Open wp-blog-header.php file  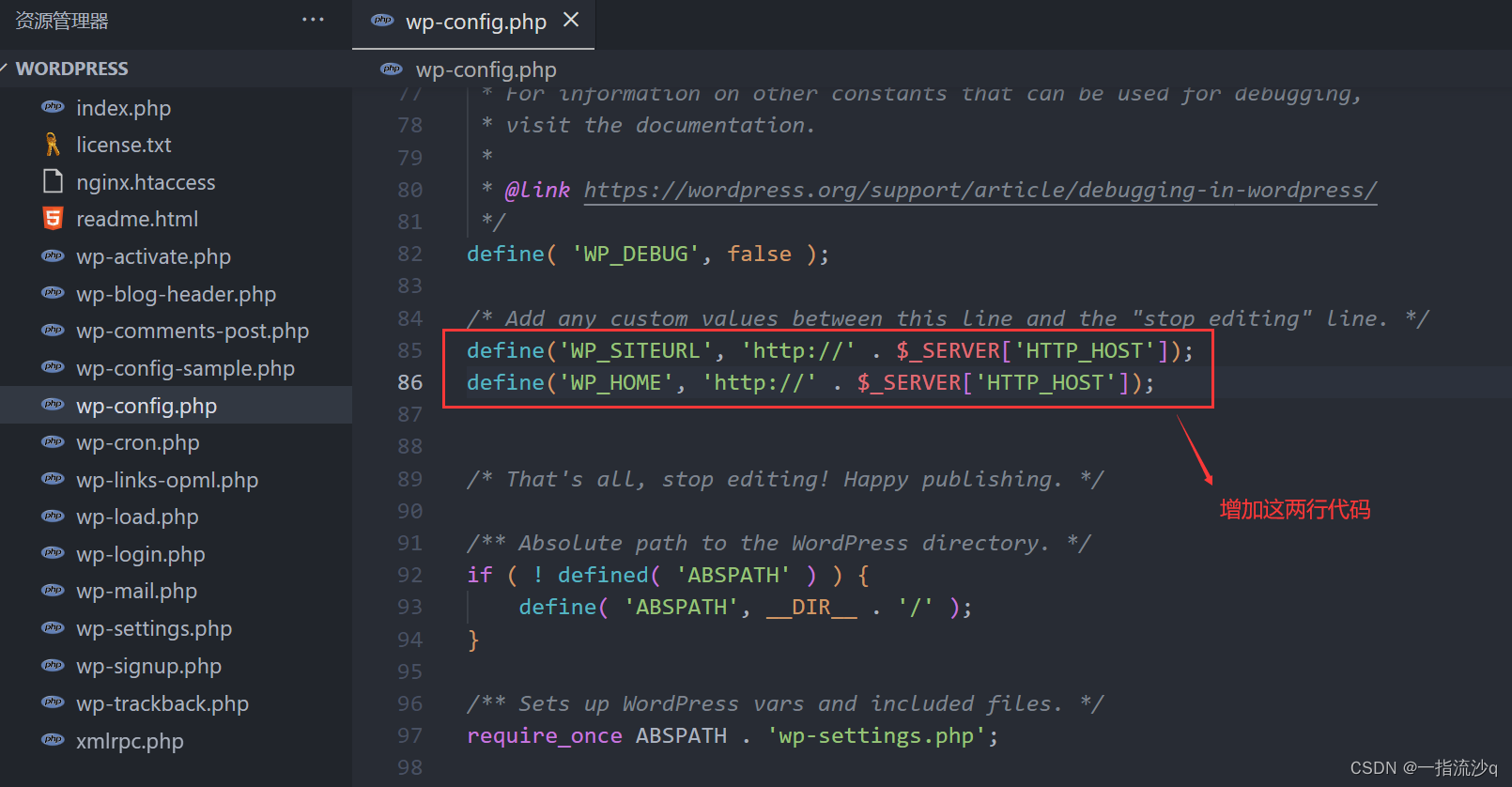pyautogui.click(x=176, y=294)
